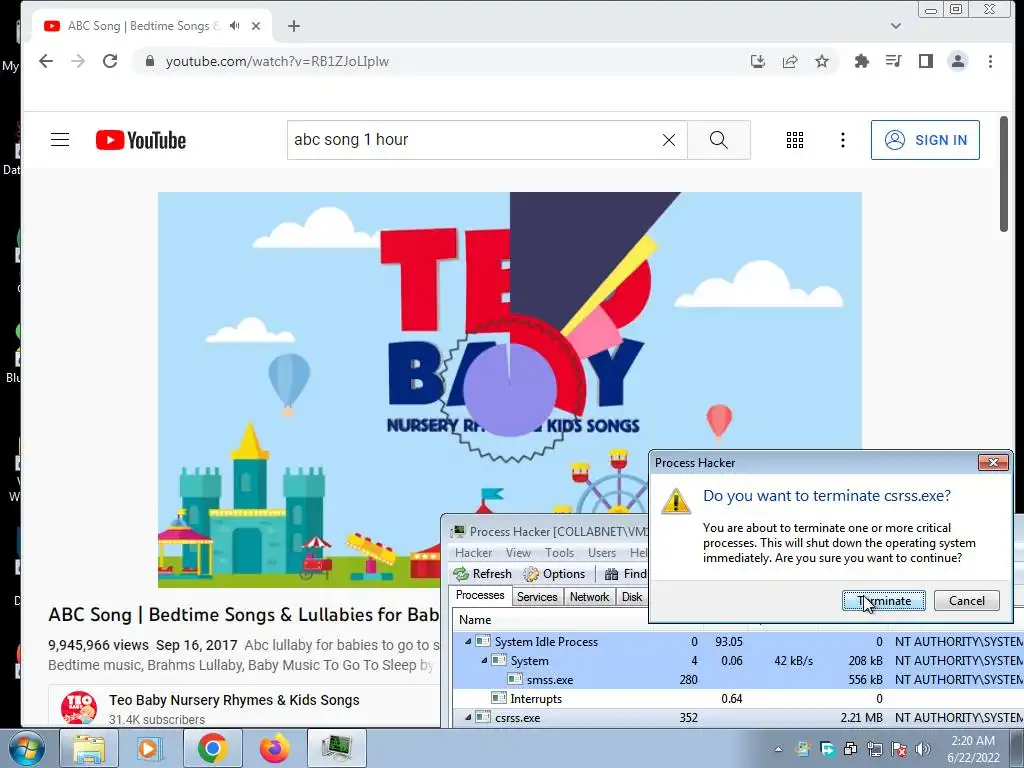1024x768 pixels.
Task: Open Windows Explorer from taskbar
Action: coord(89,748)
